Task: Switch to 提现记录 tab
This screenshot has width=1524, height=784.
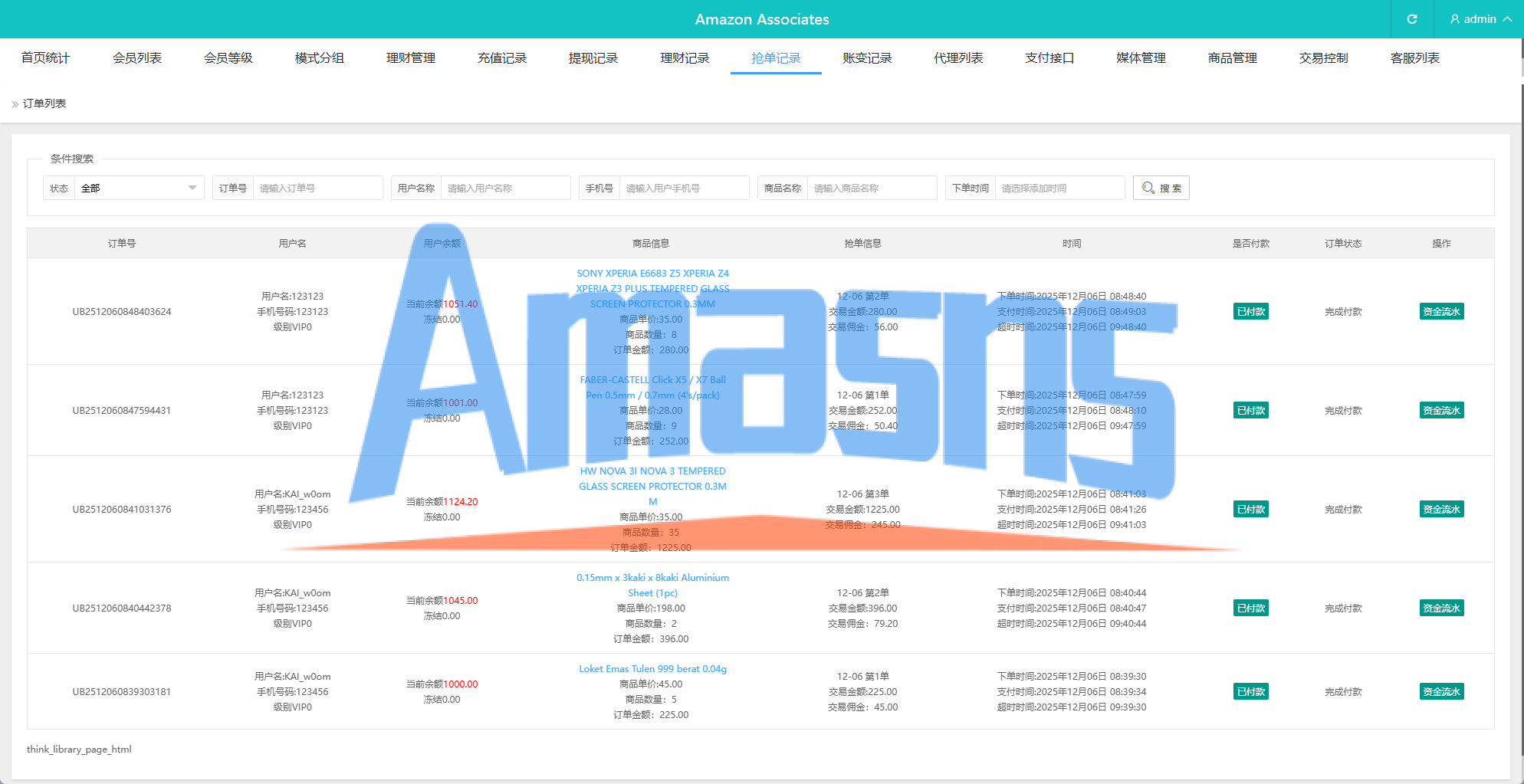Action: coord(593,58)
